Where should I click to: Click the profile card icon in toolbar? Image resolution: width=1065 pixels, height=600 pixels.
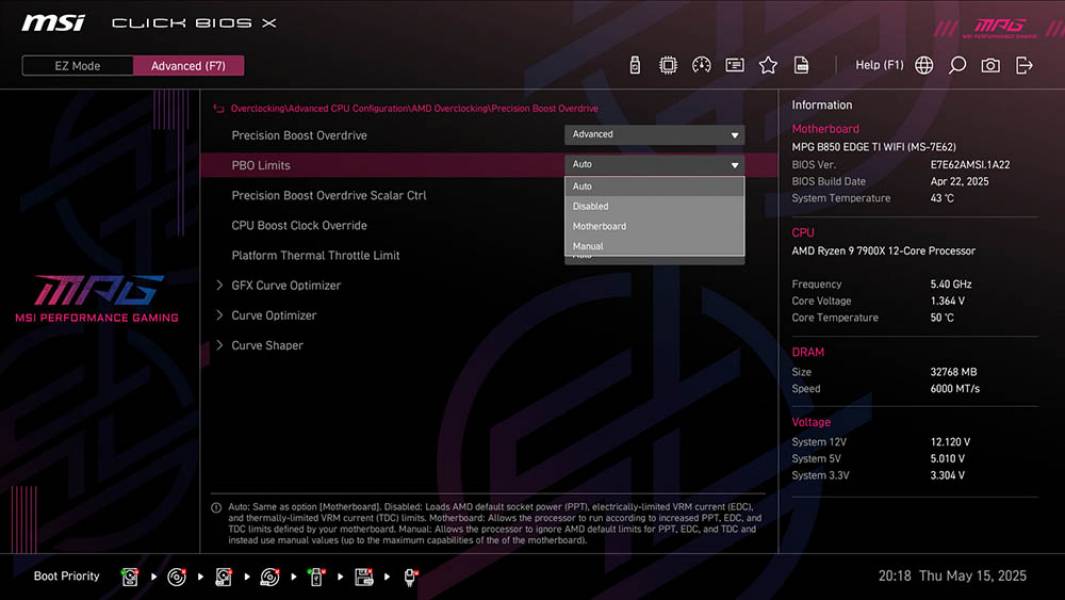click(x=734, y=65)
